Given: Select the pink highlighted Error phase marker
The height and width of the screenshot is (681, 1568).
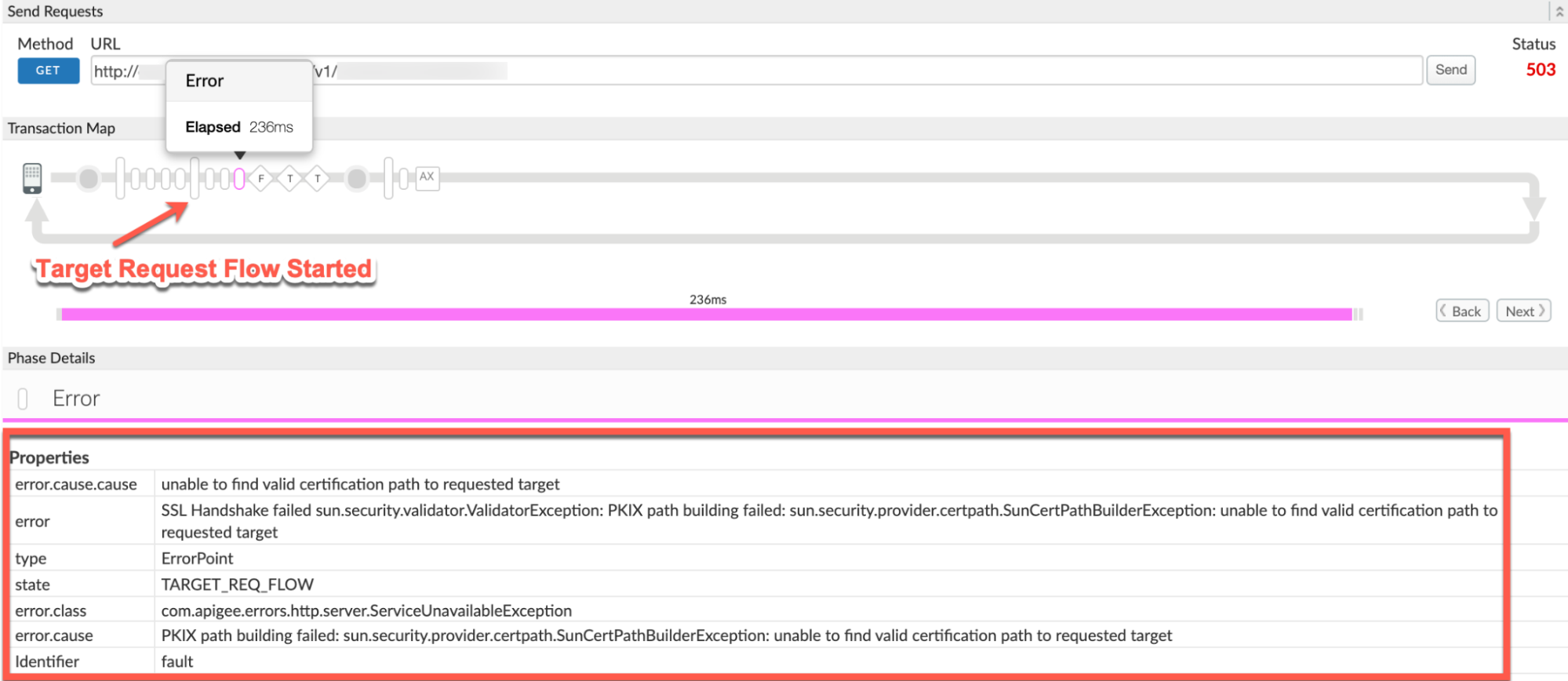Looking at the screenshot, I should (x=239, y=179).
